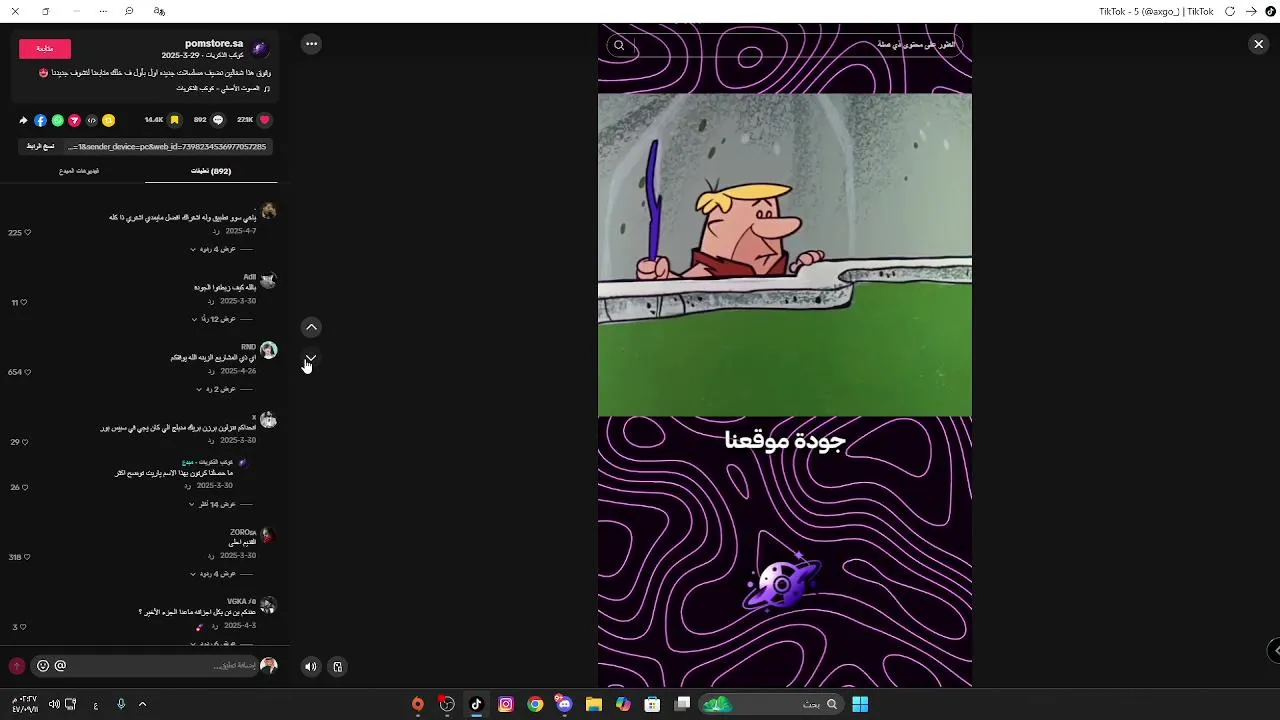Like the comment with 225 likes
Image resolution: width=1280 pixels, height=720 pixels.
click(27, 232)
